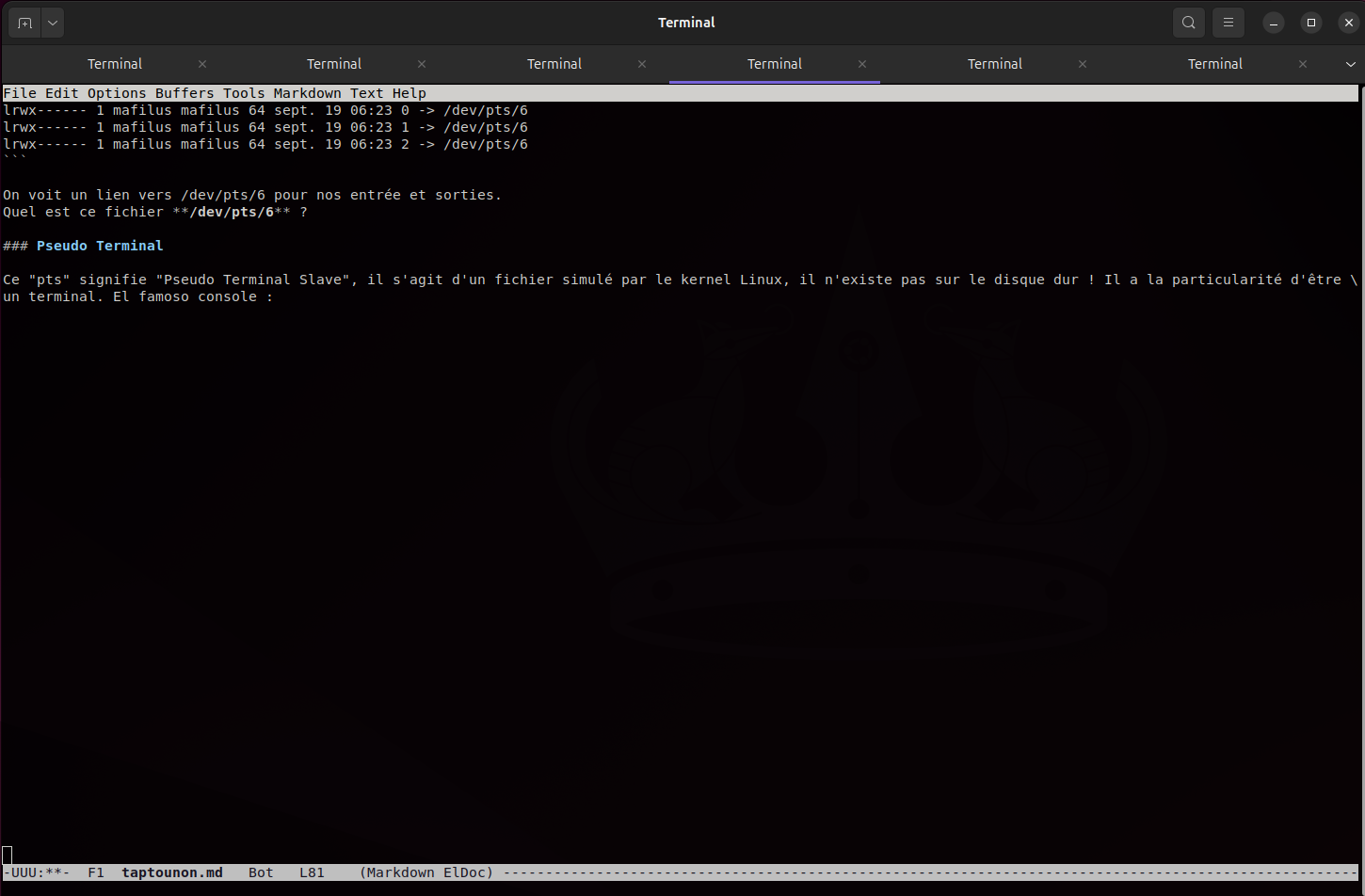The image size is (1365, 896).
Task: Open the terminal search with the magnifier icon
Action: point(1189,23)
